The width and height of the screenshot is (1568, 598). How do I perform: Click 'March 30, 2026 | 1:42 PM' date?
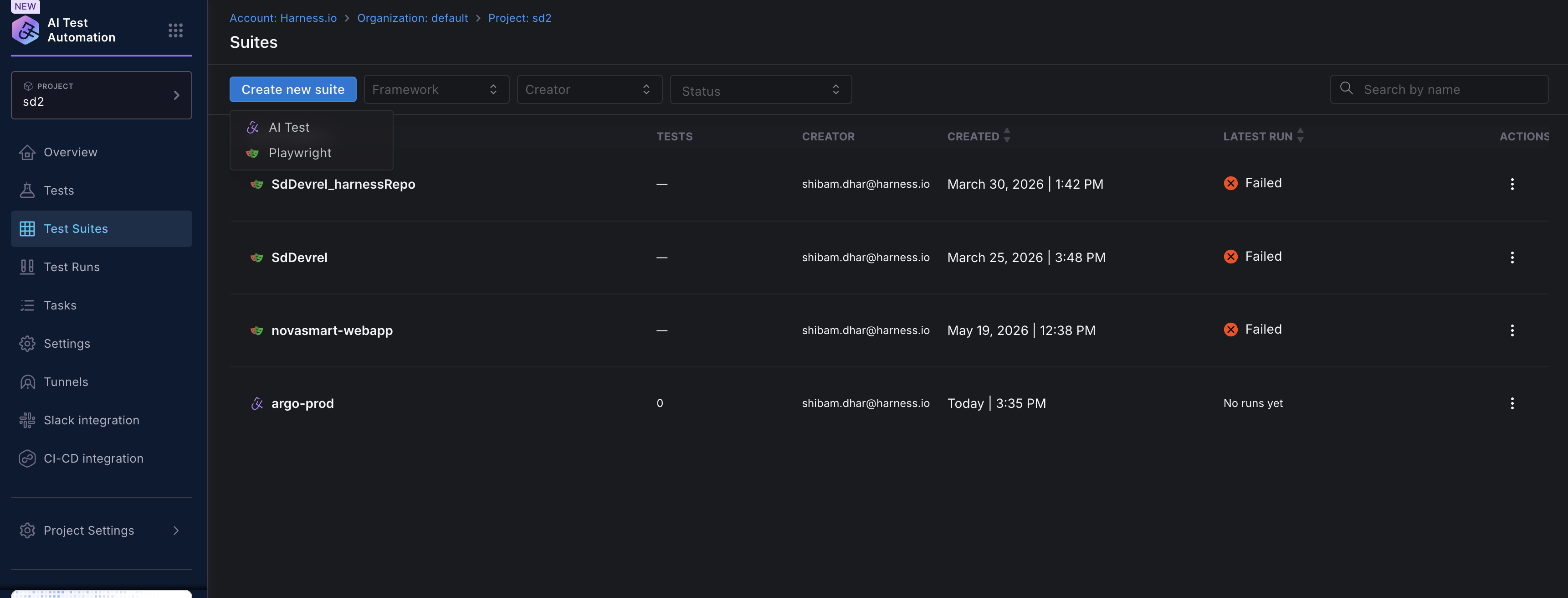(1025, 184)
